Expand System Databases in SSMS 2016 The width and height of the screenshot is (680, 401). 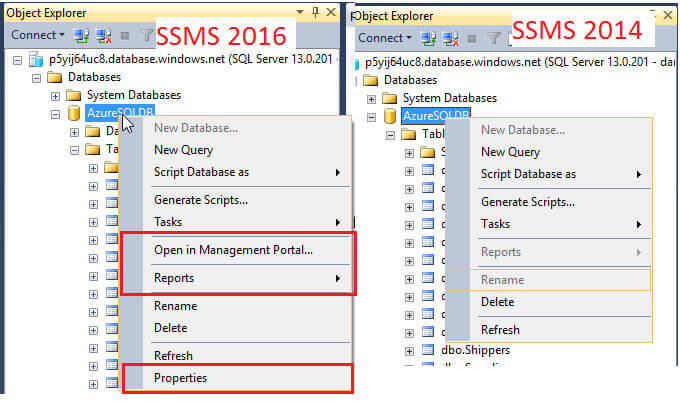click(56, 96)
